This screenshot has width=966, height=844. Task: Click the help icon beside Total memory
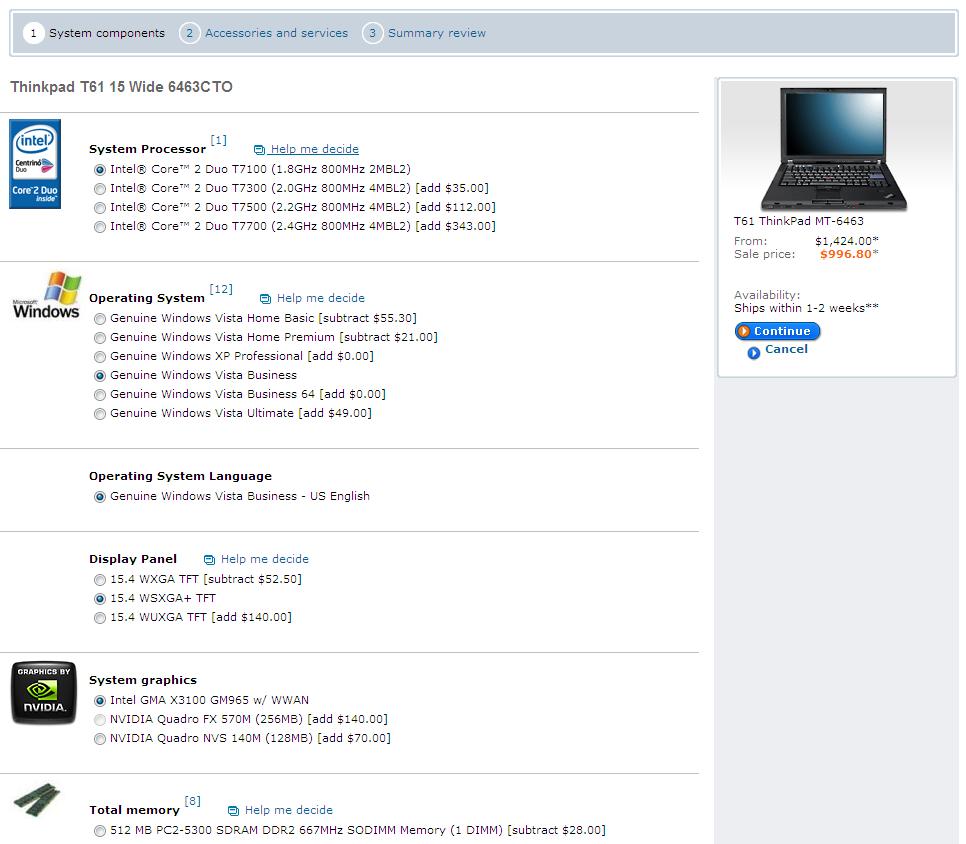point(233,811)
